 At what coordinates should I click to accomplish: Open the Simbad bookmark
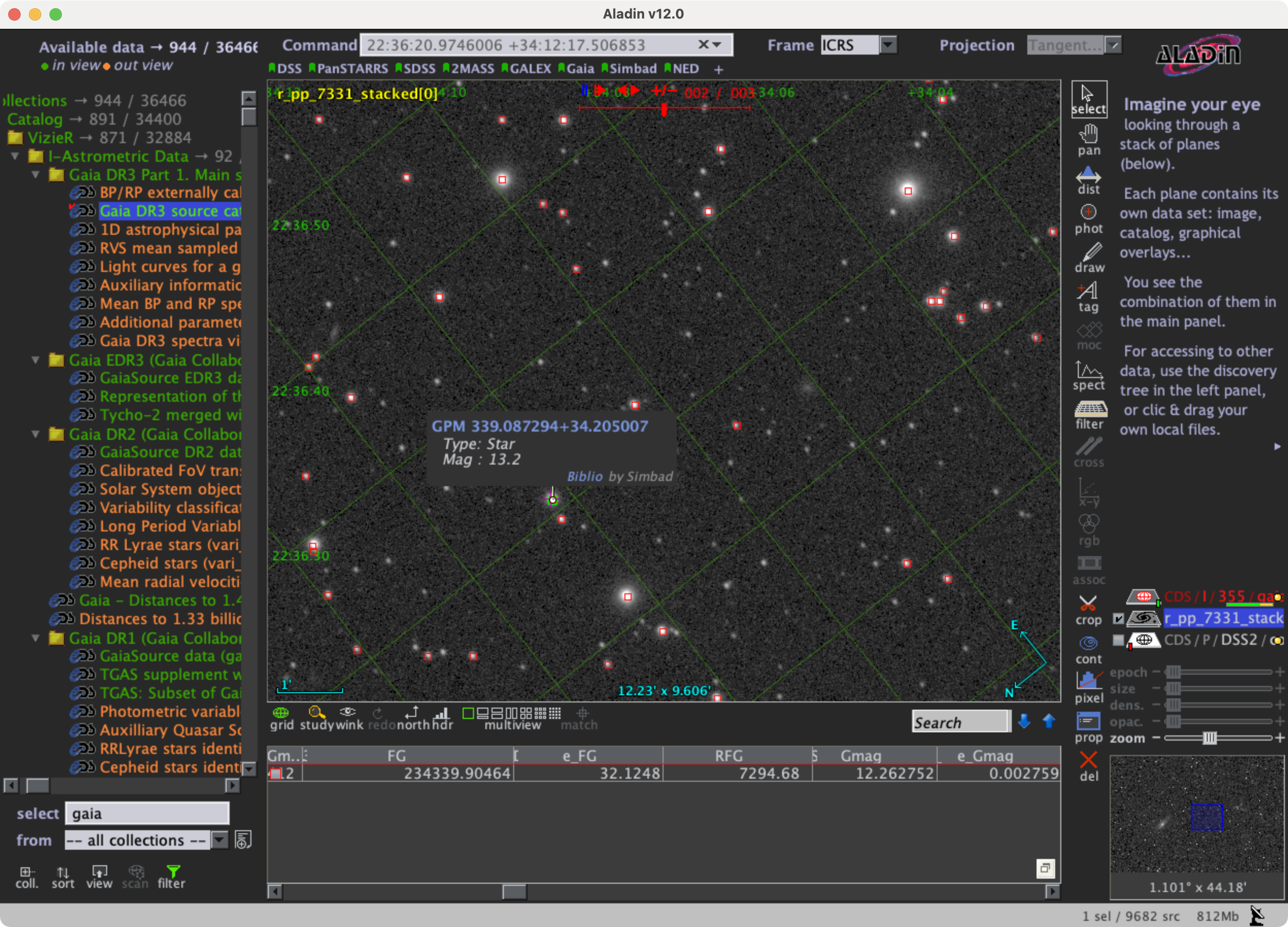pos(629,68)
